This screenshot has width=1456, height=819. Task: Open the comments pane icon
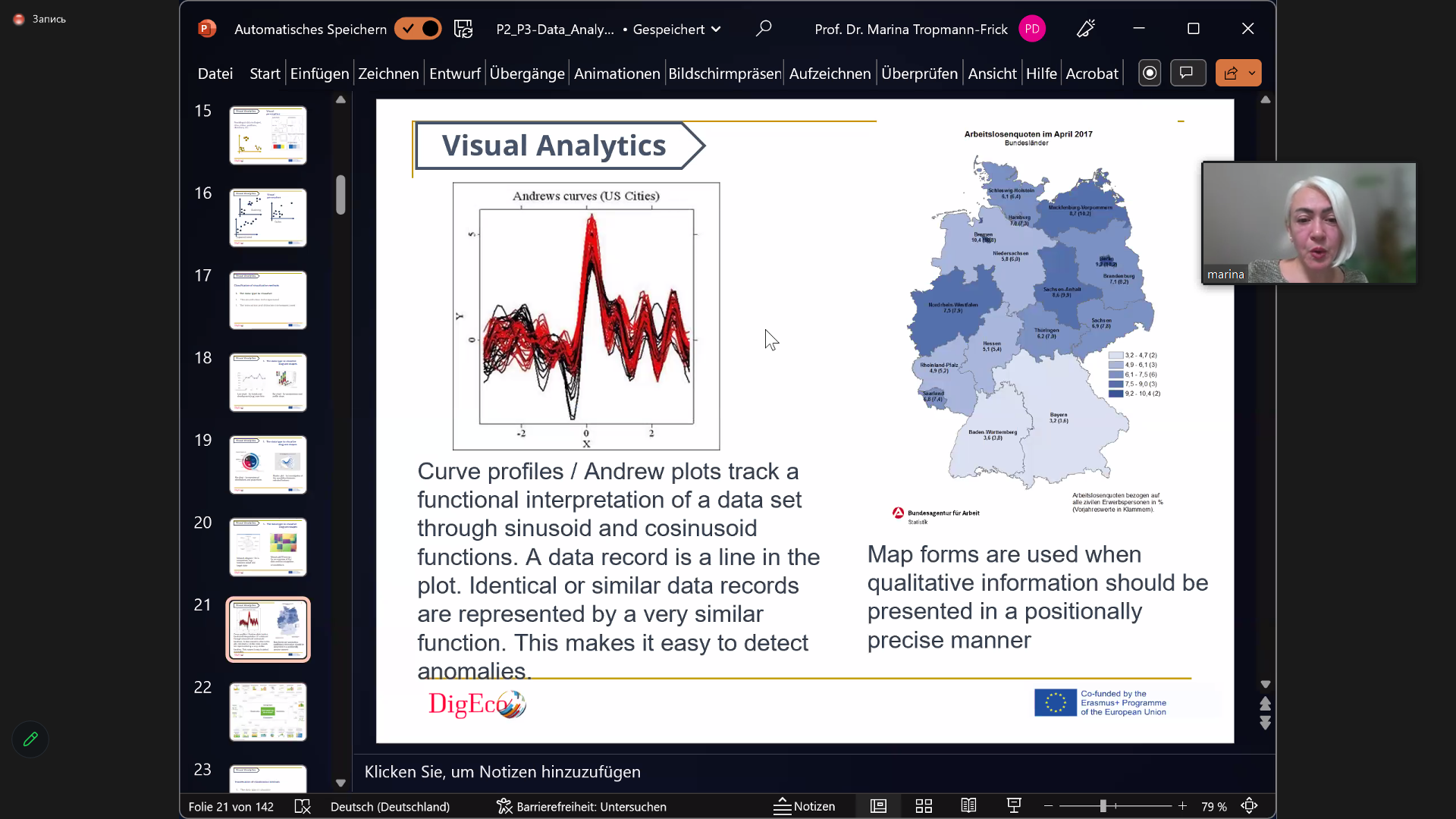tap(1188, 73)
